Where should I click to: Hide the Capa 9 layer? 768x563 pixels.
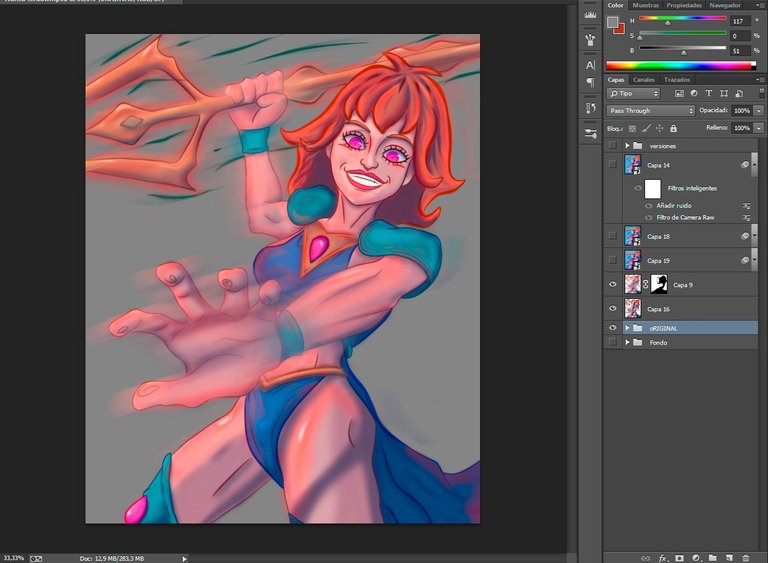[612, 284]
